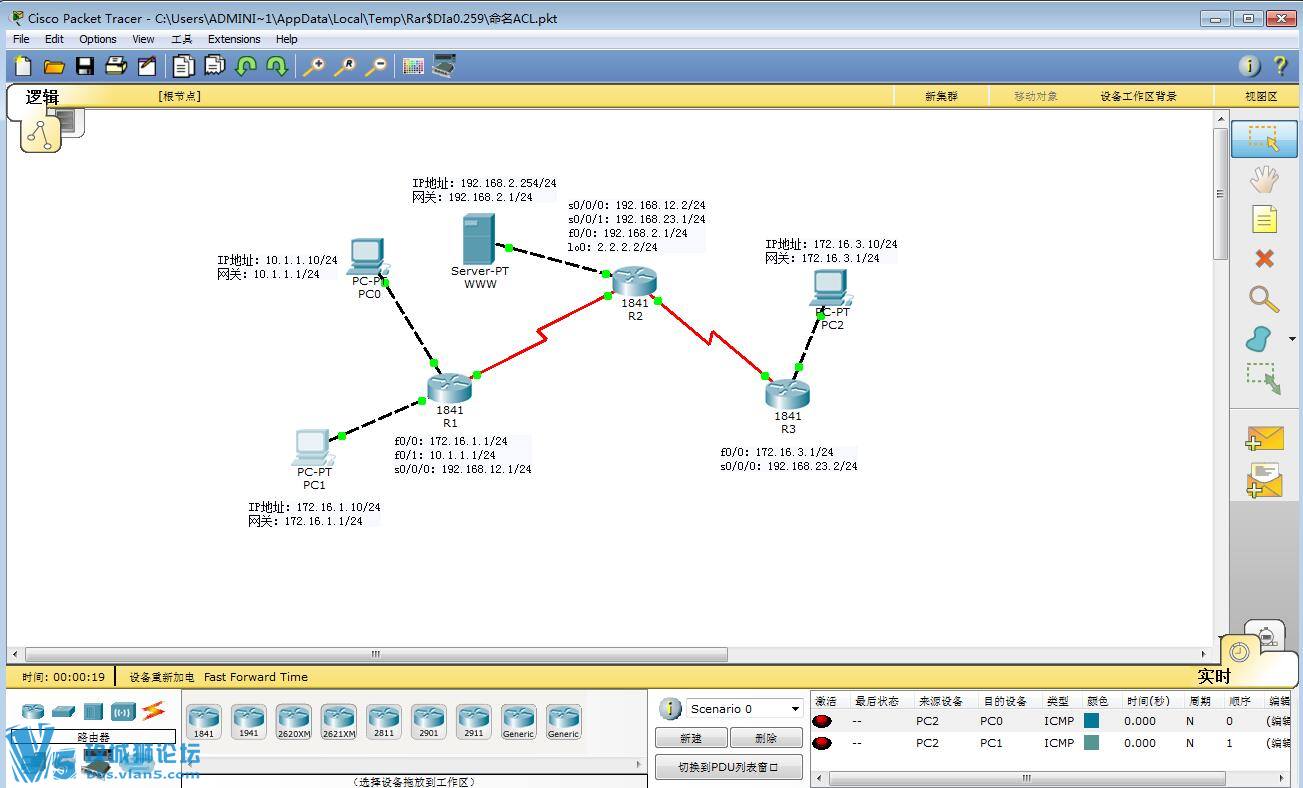
Task: Undo with the left green arrow icon
Action: tap(246, 66)
